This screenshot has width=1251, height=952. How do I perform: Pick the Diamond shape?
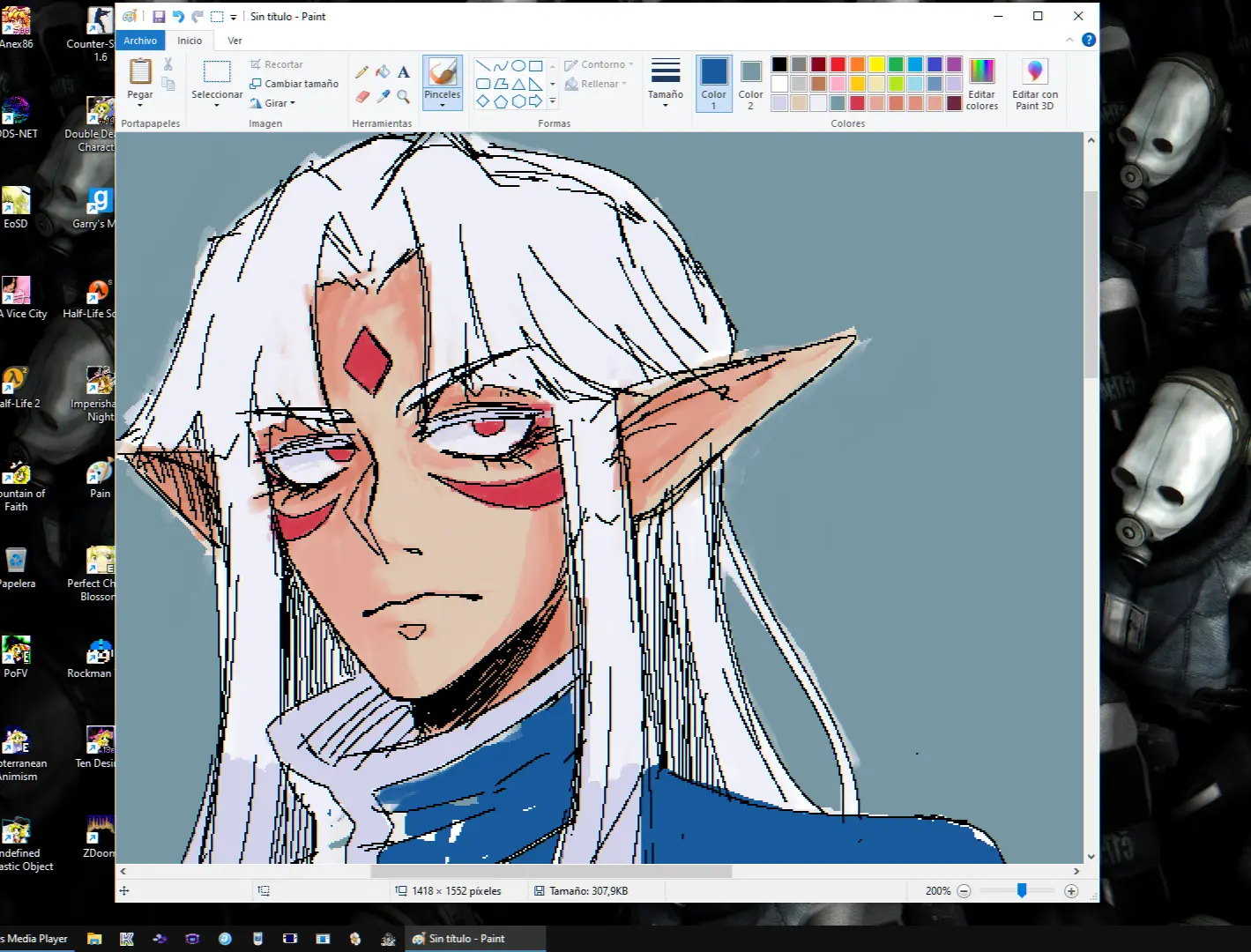tap(483, 101)
